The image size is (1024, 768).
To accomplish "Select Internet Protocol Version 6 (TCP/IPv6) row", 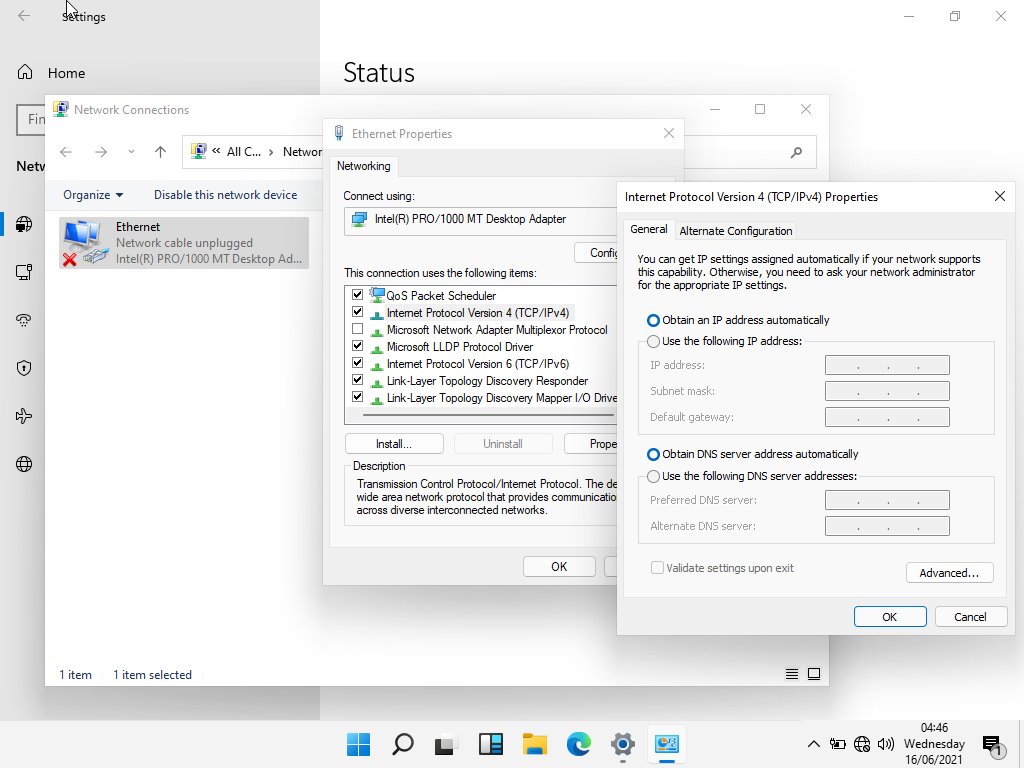I will (x=477, y=364).
